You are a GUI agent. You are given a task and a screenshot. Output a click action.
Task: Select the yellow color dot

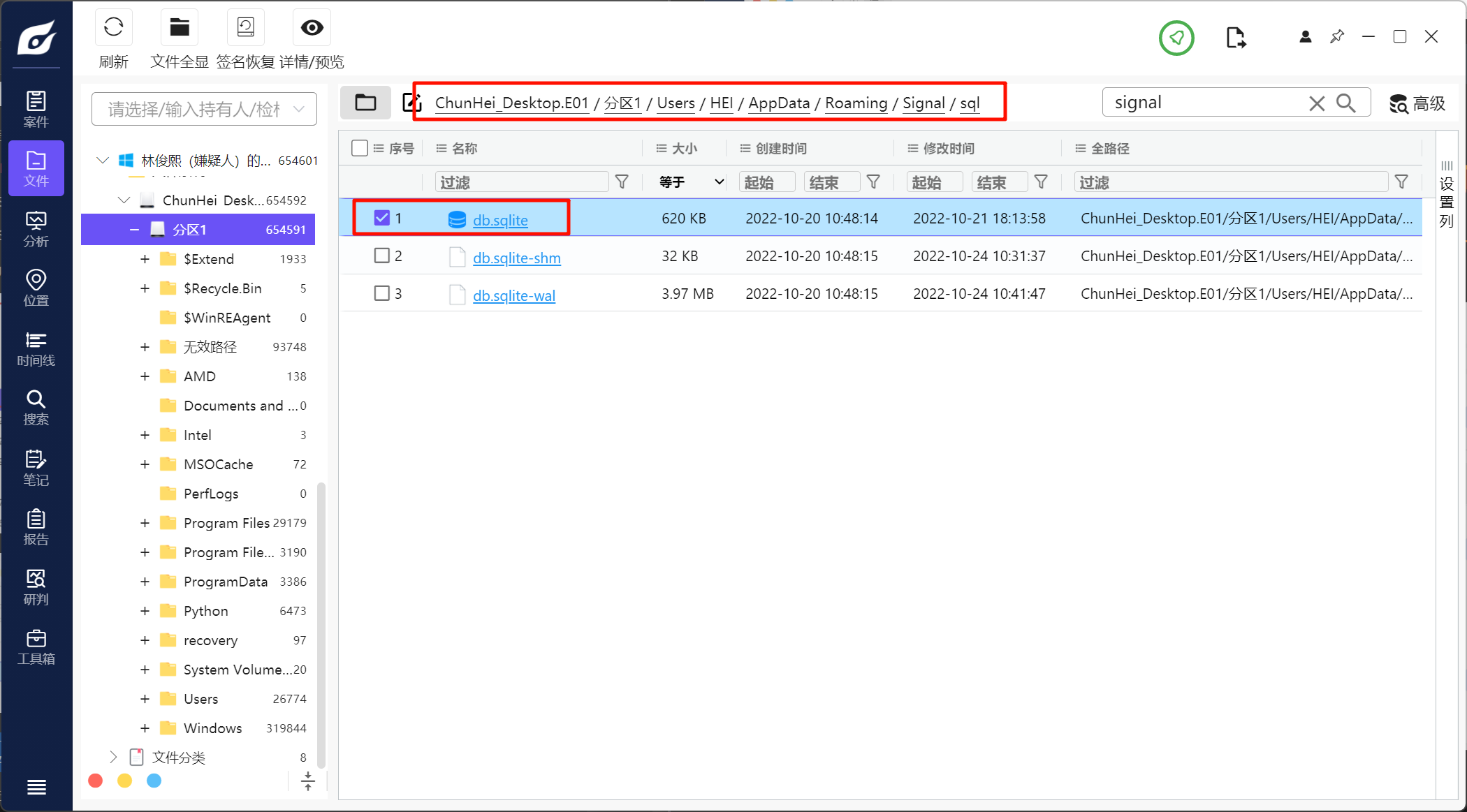[124, 781]
